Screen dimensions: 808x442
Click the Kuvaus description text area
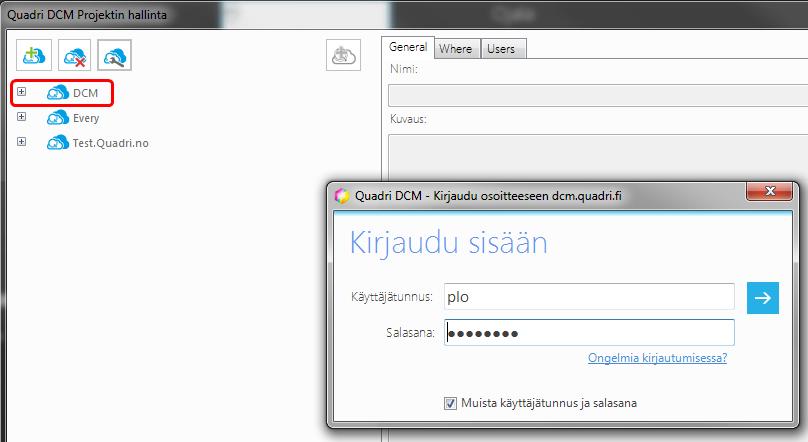pyautogui.click(x=598, y=157)
